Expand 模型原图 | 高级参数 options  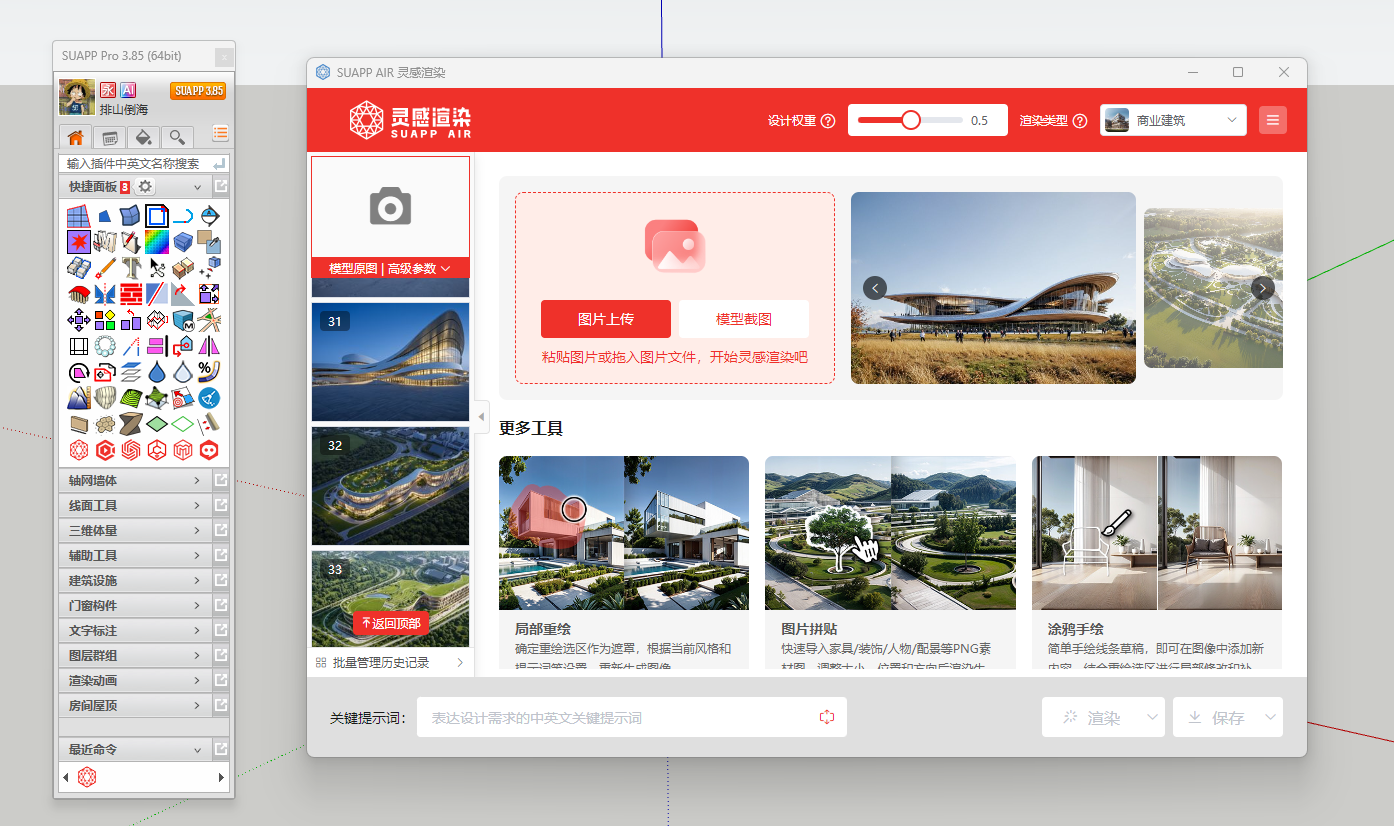(x=390, y=268)
